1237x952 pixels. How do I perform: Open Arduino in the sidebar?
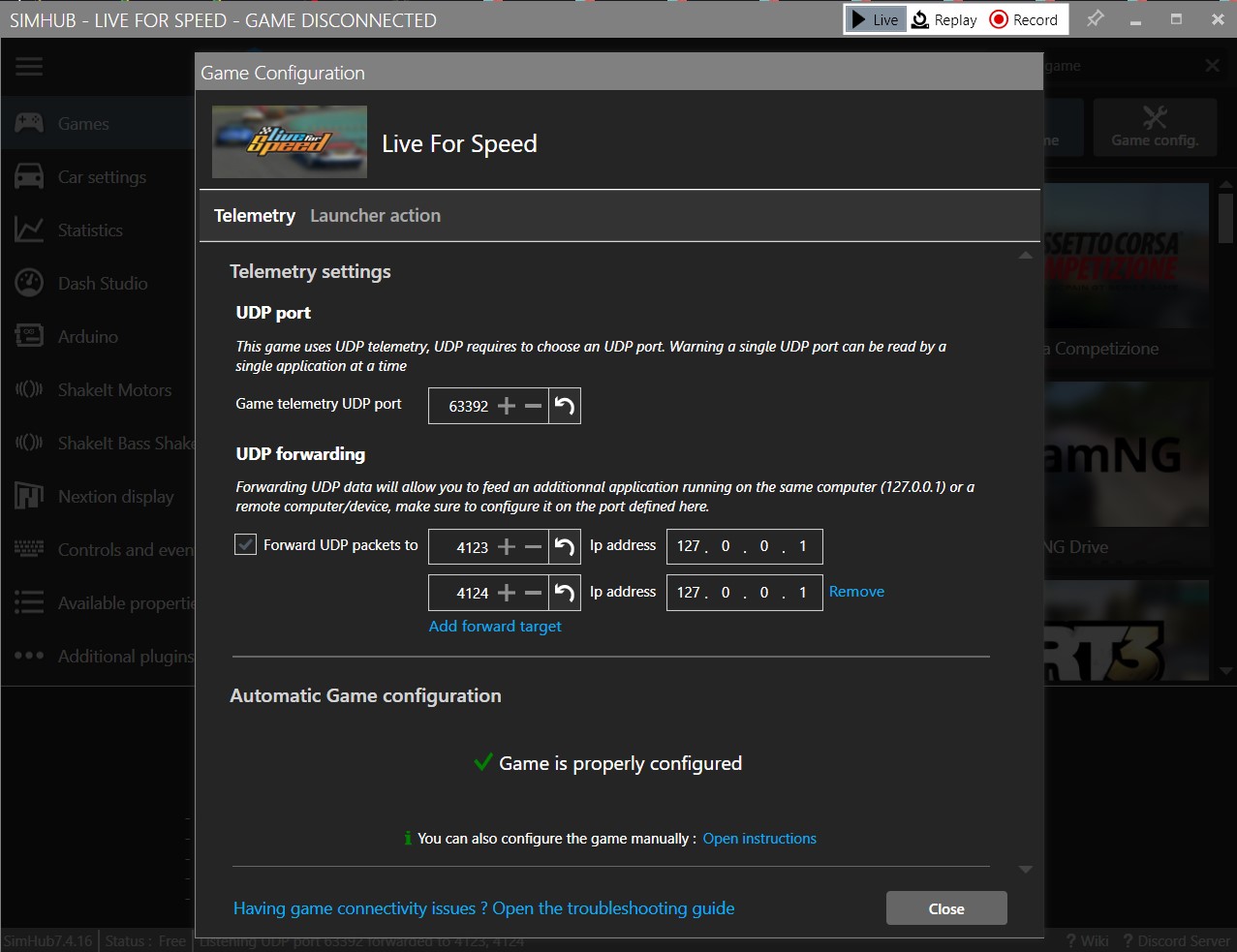click(98, 336)
